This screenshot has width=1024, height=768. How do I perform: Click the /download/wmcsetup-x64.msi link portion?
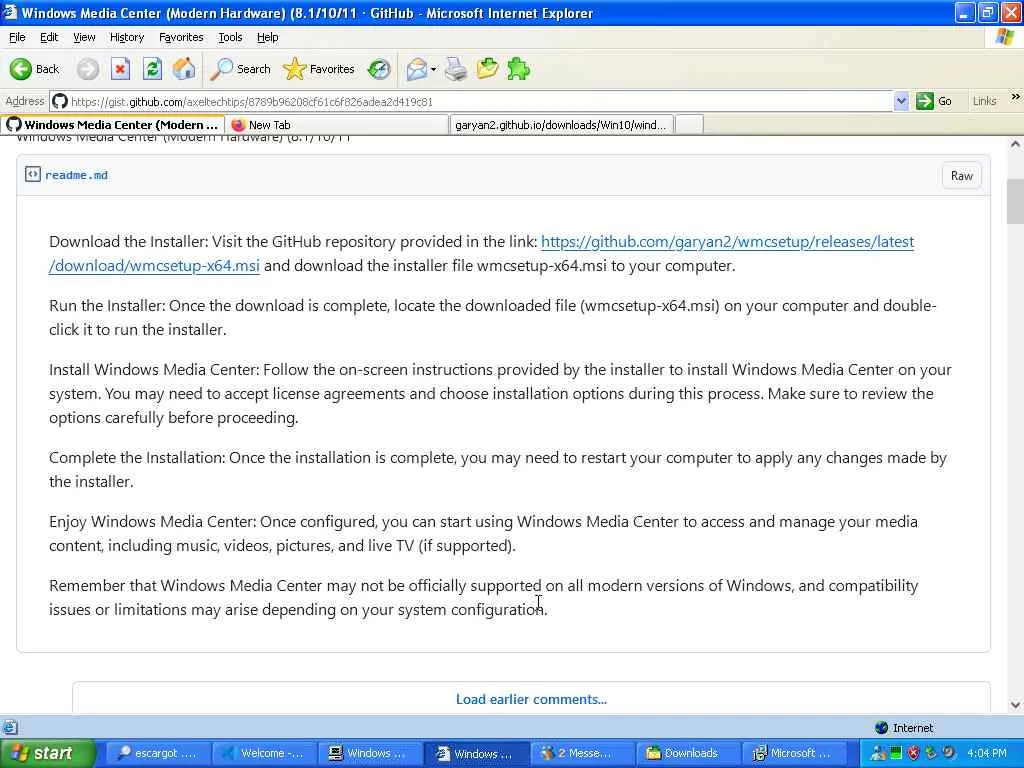click(154, 266)
